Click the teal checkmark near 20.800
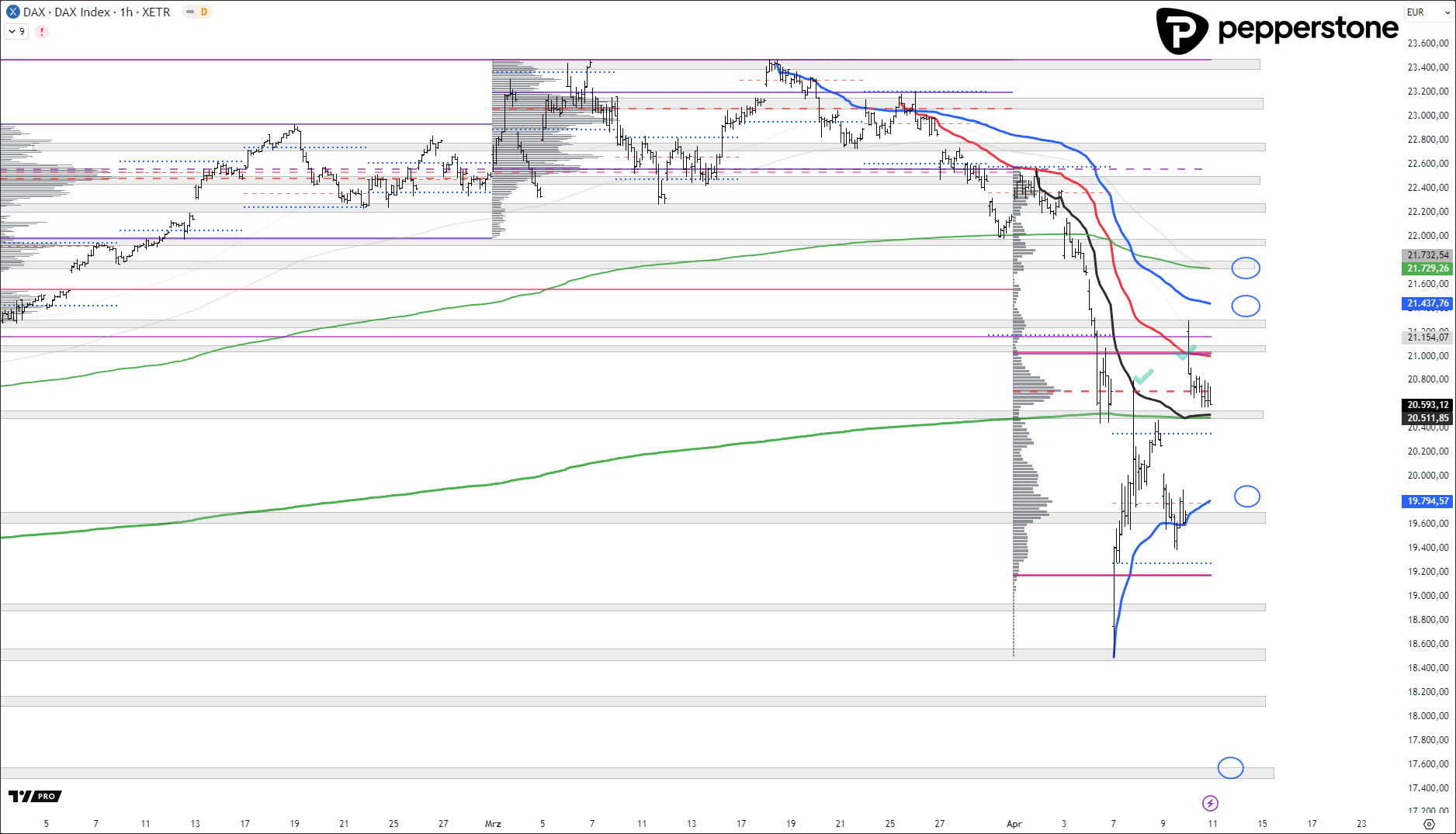This screenshot has height=834, width=1456. (1143, 377)
